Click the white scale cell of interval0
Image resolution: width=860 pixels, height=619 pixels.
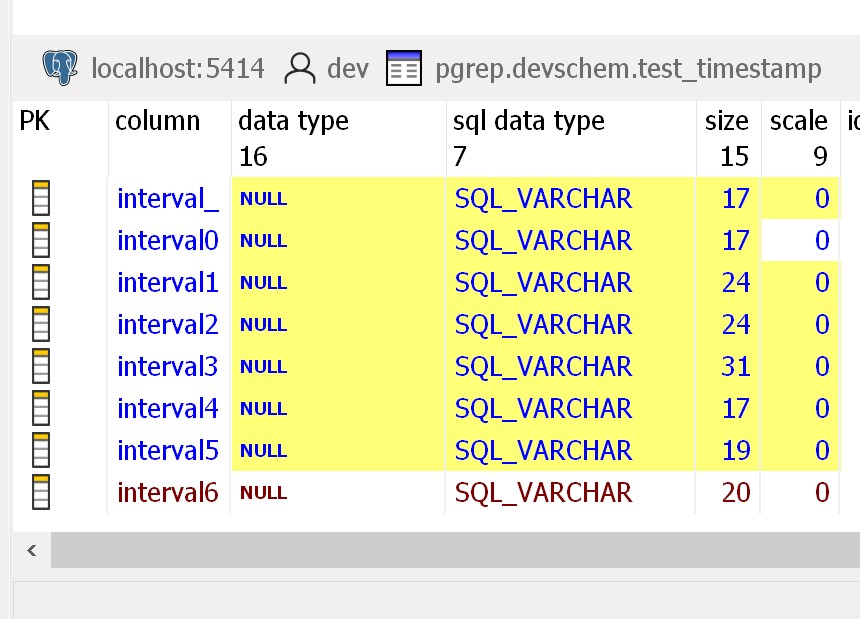pyautogui.click(x=800, y=240)
